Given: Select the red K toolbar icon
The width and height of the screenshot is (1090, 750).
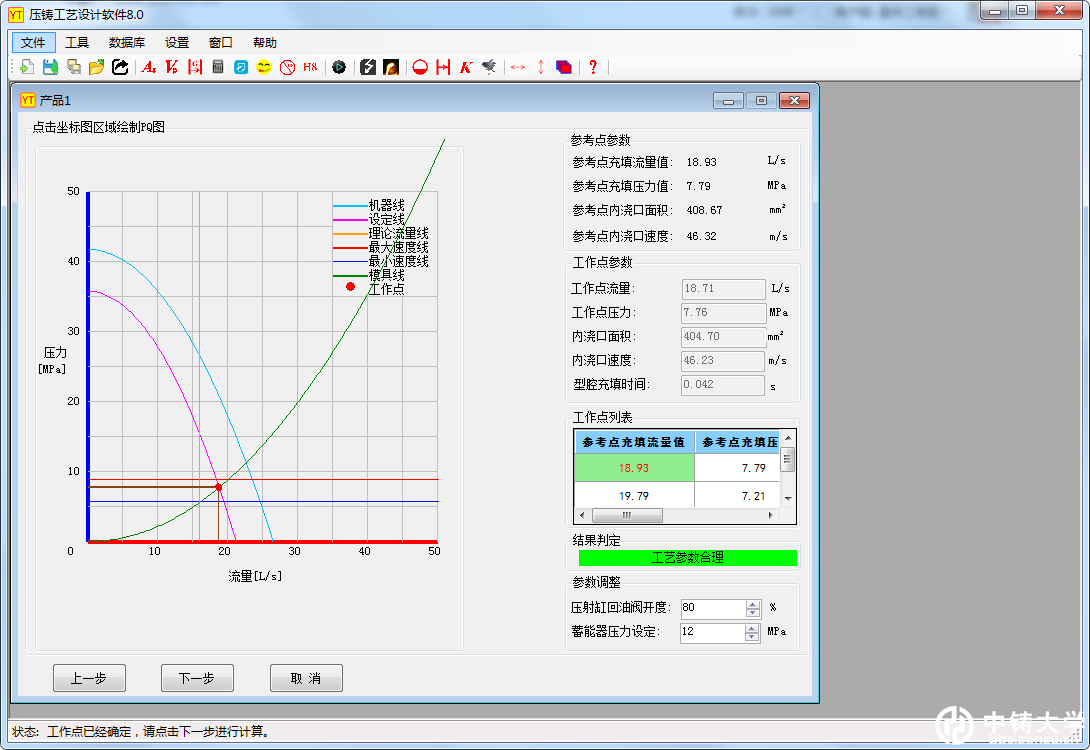Looking at the screenshot, I should pos(466,67).
